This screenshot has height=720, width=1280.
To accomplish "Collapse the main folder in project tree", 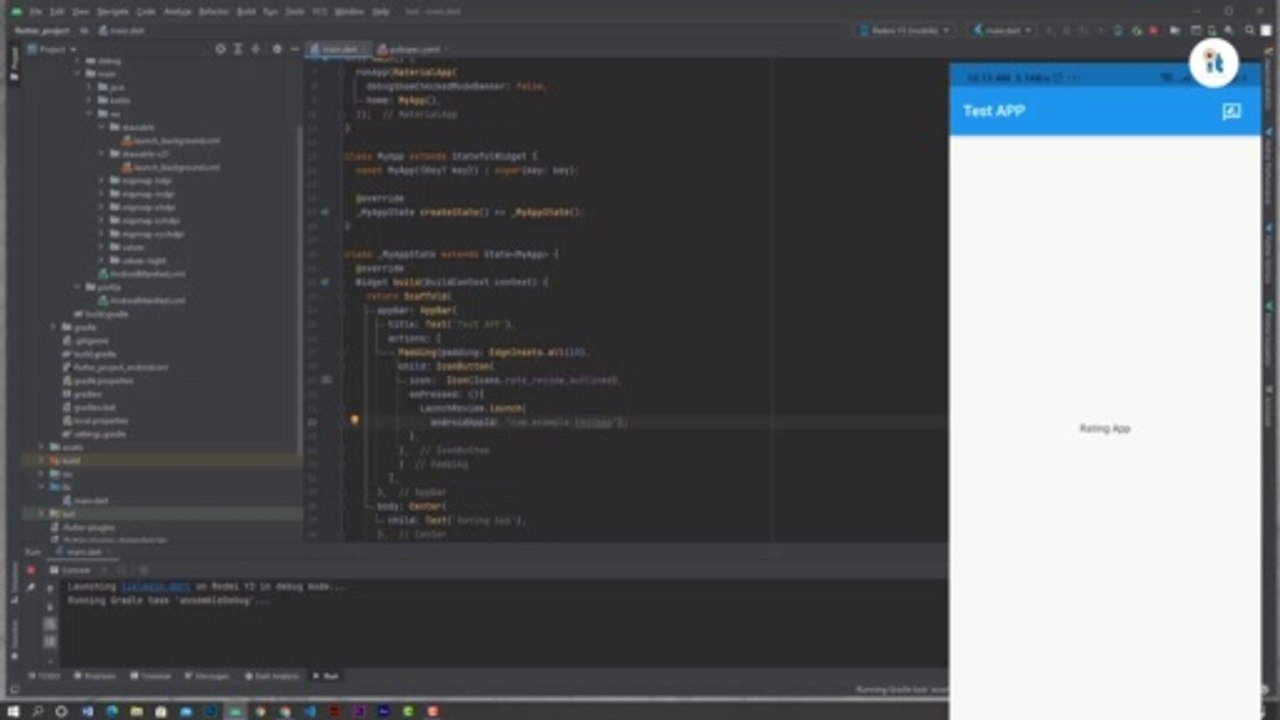I will pyautogui.click(x=78, y=74).
